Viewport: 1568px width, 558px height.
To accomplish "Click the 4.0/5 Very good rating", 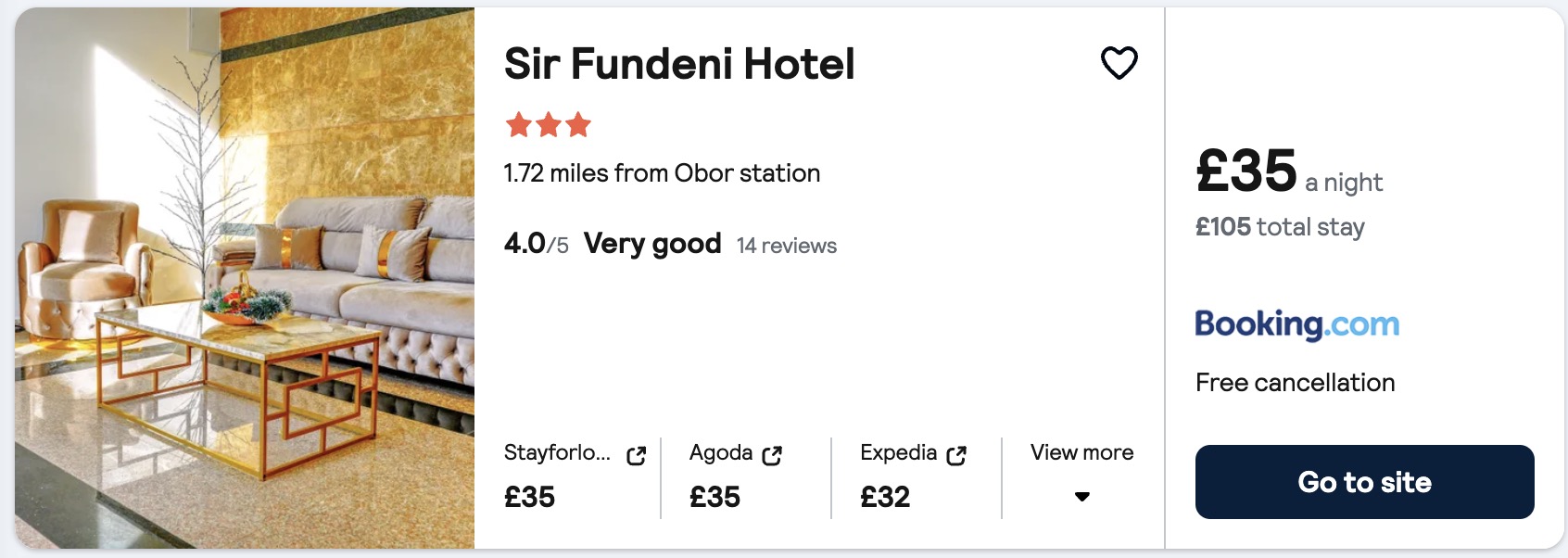I will (x=613, y=244).
